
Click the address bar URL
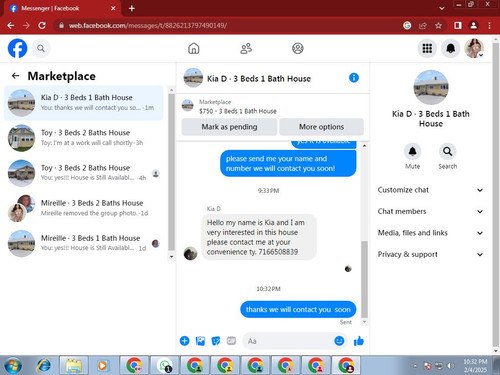click(148, 25)
